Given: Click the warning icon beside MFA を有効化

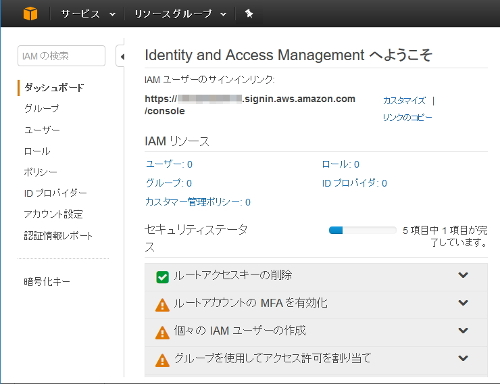Looking at the screenshot, I should [x=162, y=305].
